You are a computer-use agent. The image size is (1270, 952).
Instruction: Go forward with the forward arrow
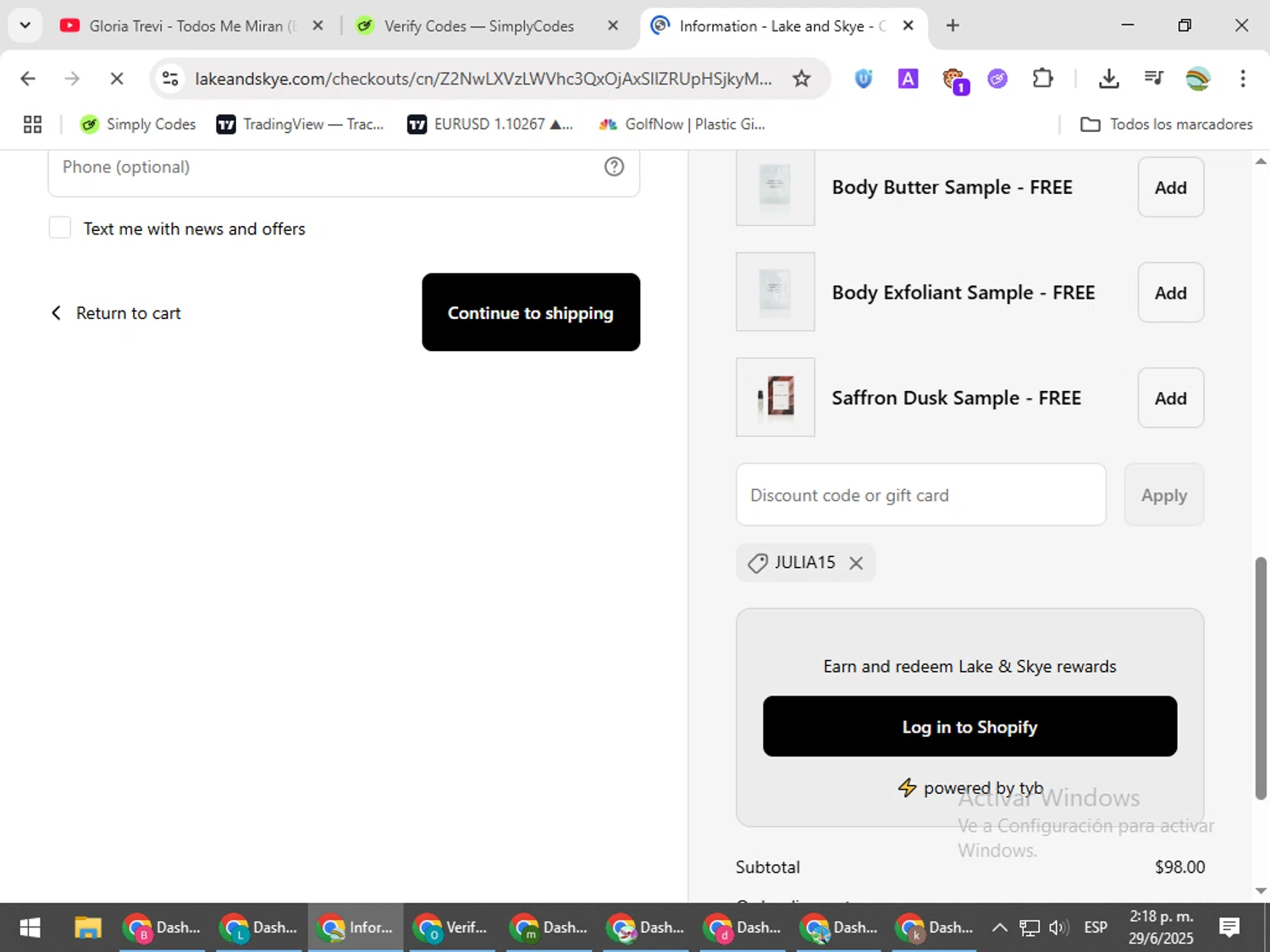[x=72, y=79]
